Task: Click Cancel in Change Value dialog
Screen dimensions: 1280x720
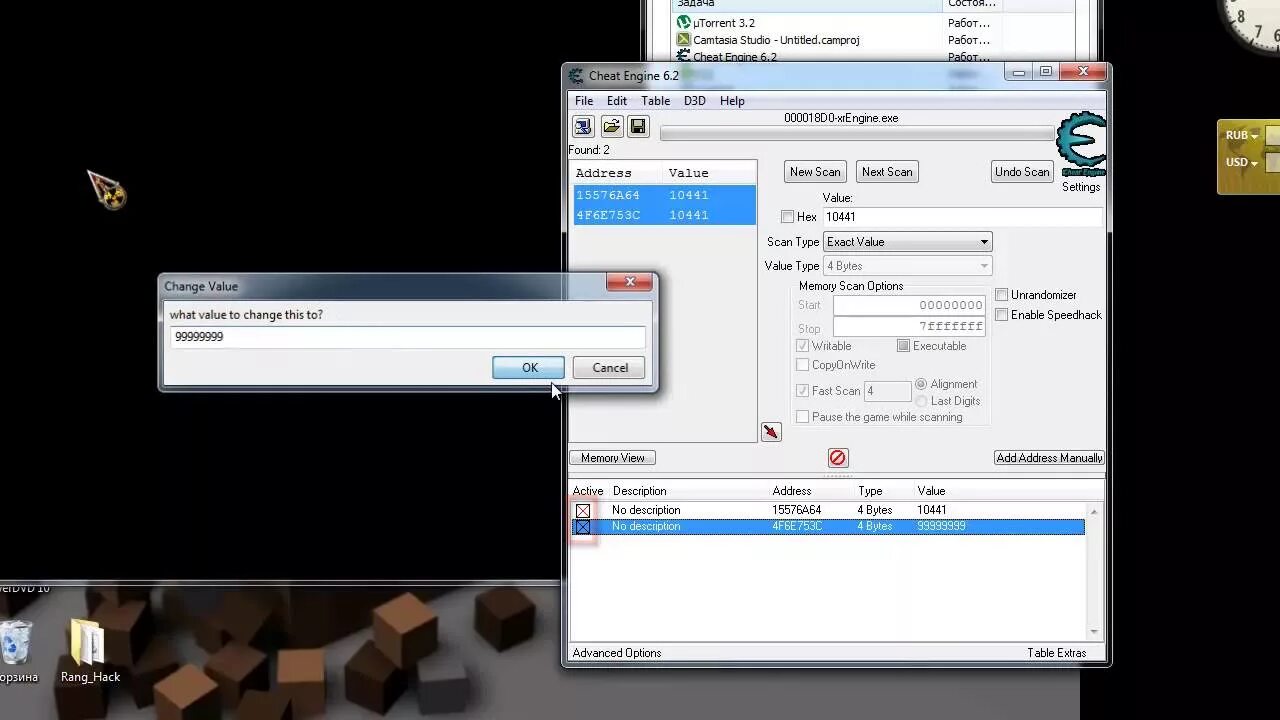Action: pyautogui.click(x=610, y=368)
